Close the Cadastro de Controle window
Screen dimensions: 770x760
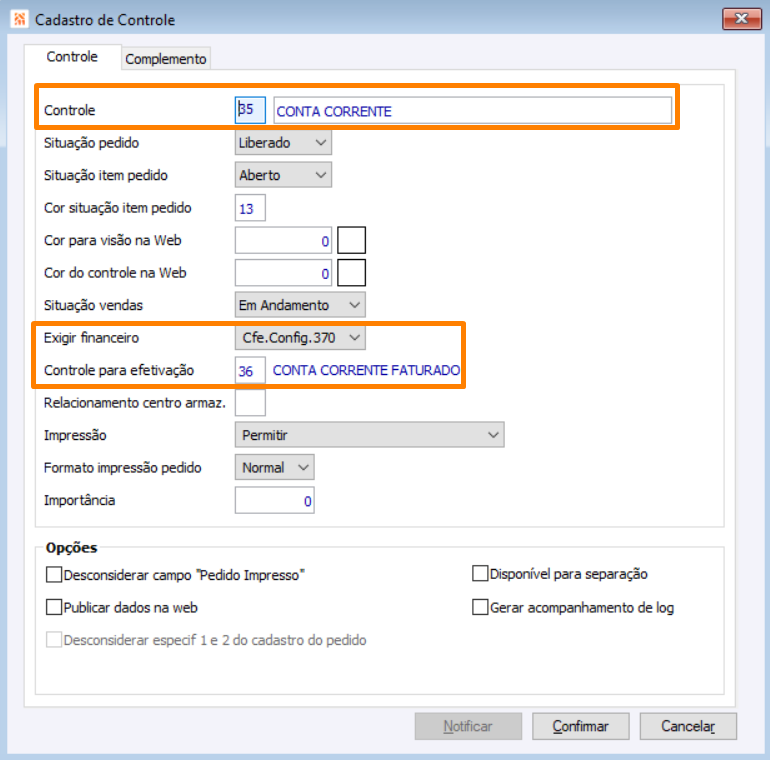pos(741,18)
